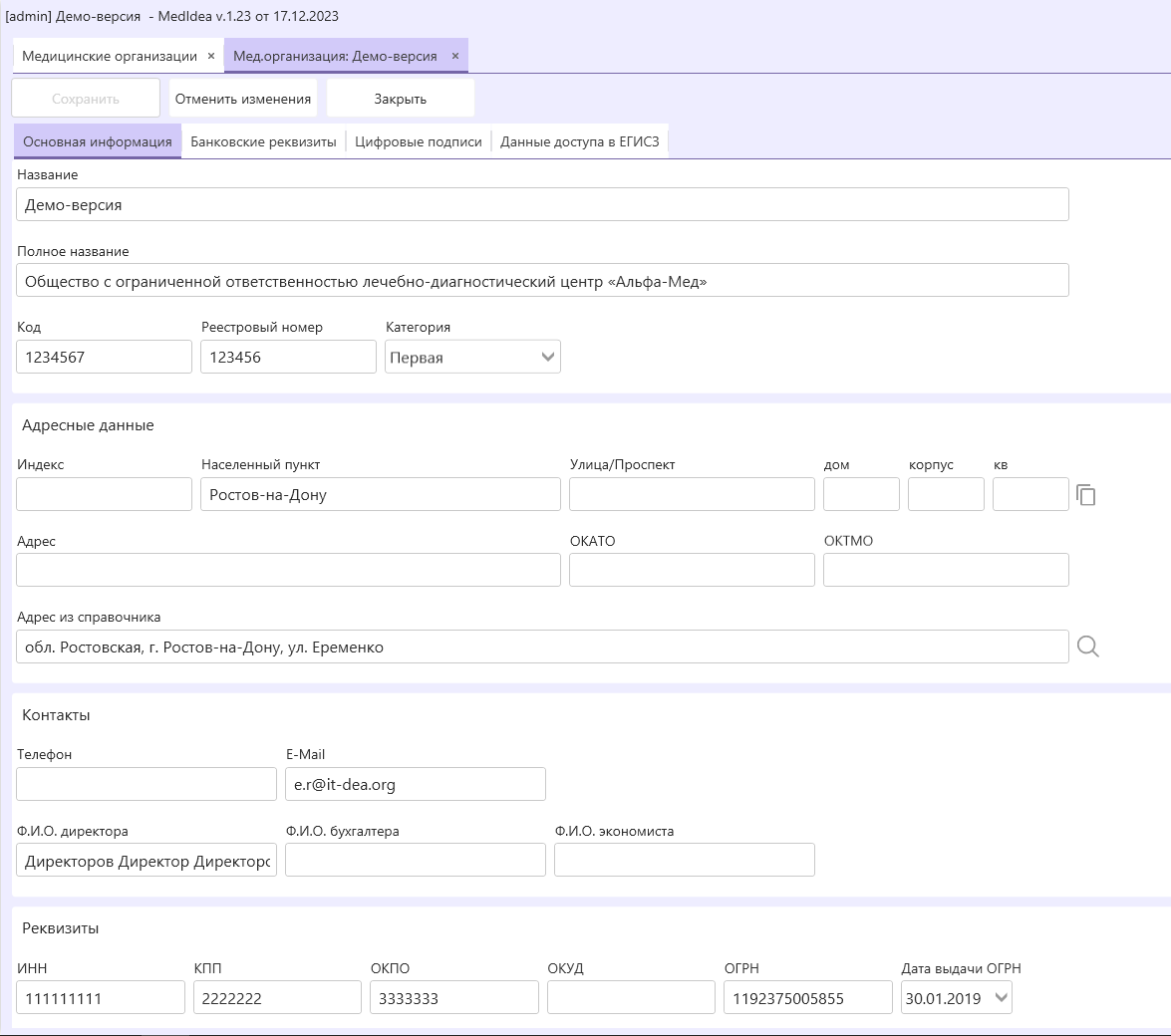Viewport: 1171px width, 1036px height.
Task: Close the Медицинские организации tab
Action: (x=211, y=56)
